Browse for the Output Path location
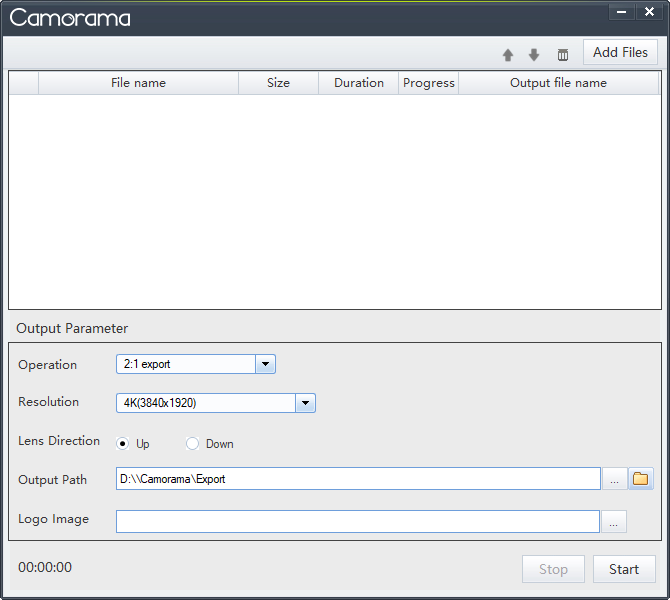 614,480
